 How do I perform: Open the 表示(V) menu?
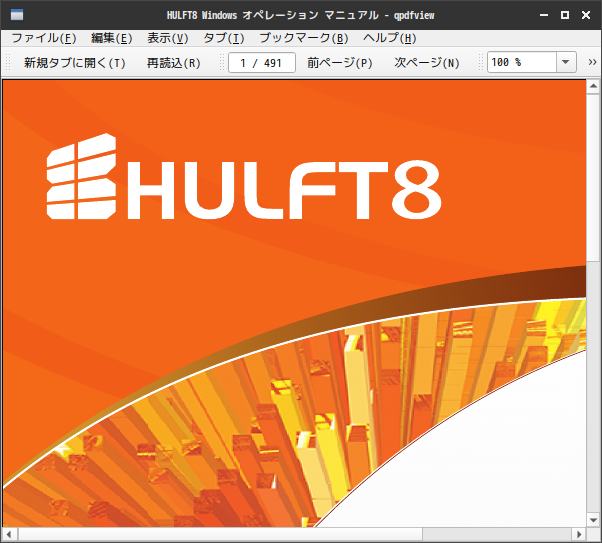167,38
